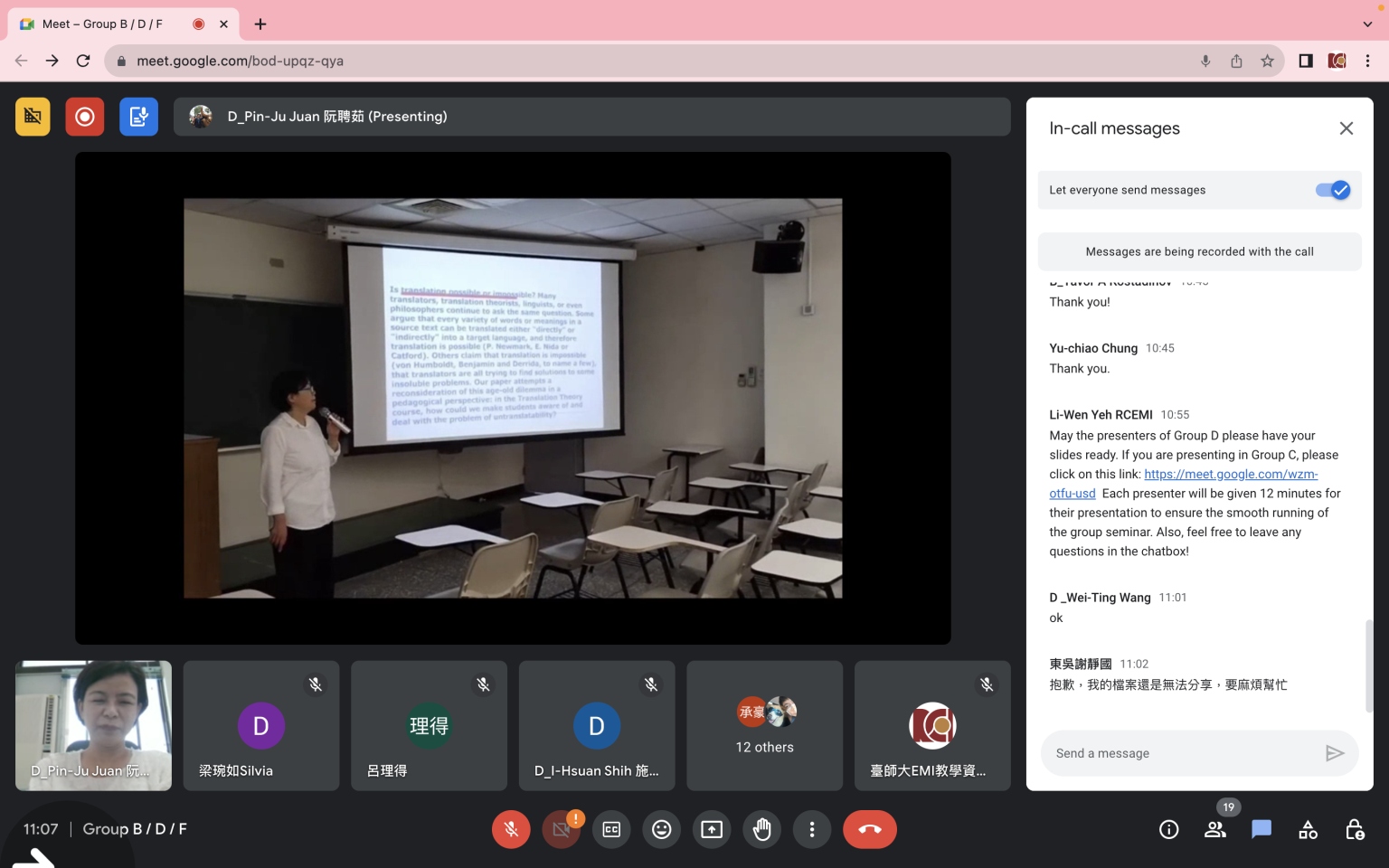1389x868 pixels.
Task: Click the In-call messages heading
Action: click(x=1114, y=128)
